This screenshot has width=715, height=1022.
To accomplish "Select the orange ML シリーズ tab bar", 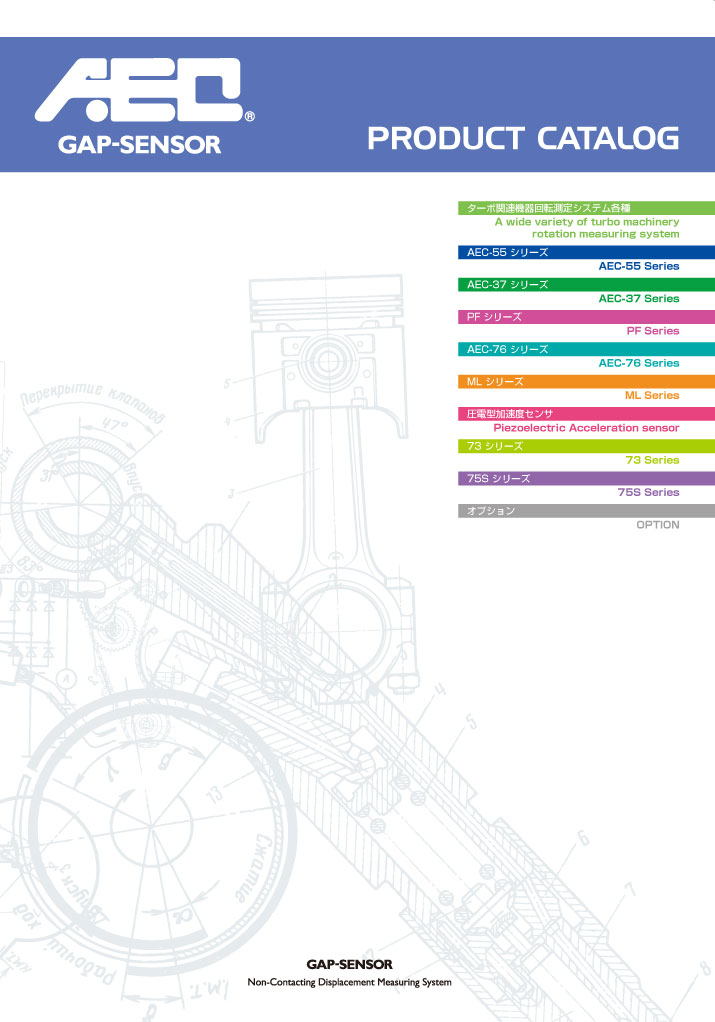I will click(585, 381).
